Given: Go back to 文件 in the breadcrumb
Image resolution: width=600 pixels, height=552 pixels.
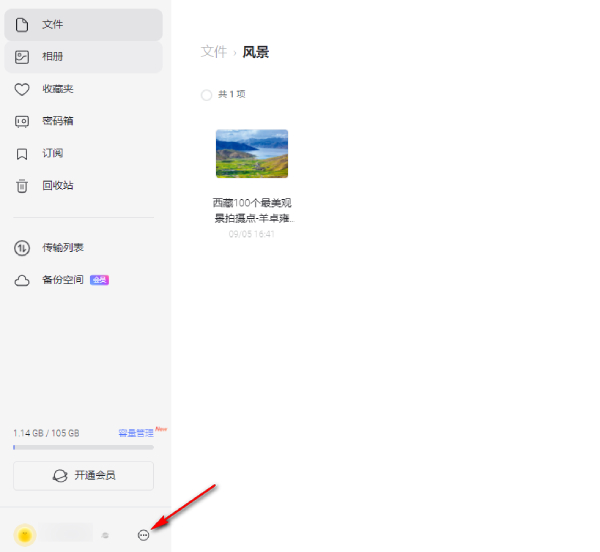Looking at the screenshot, I should (214, 52).
